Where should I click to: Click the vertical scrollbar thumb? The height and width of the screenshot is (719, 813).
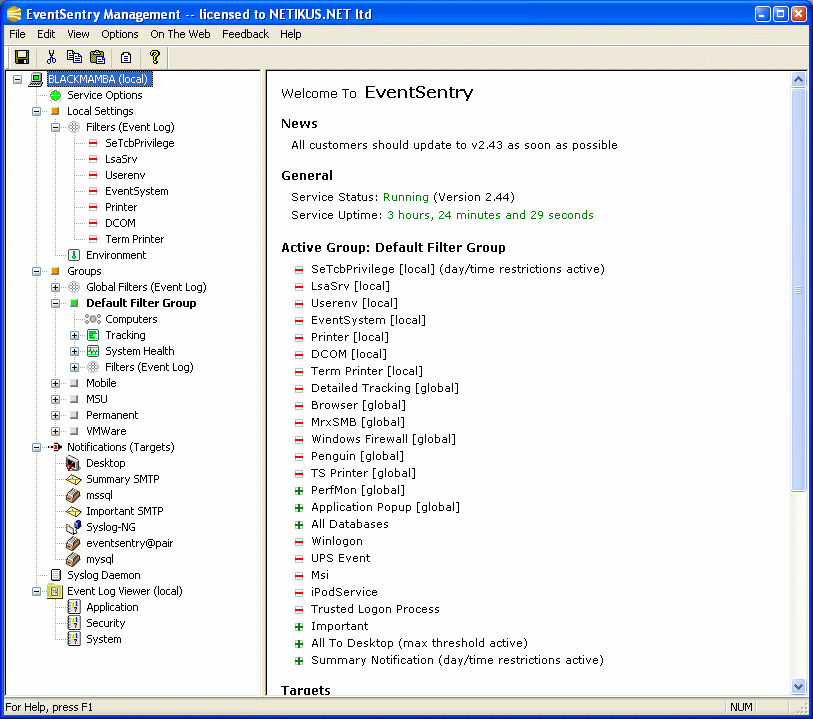[798, 289]
